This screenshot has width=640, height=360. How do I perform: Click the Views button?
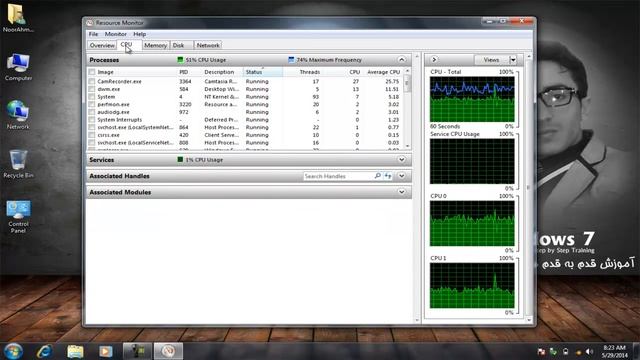pyautogui.click(x=491, y=60)
